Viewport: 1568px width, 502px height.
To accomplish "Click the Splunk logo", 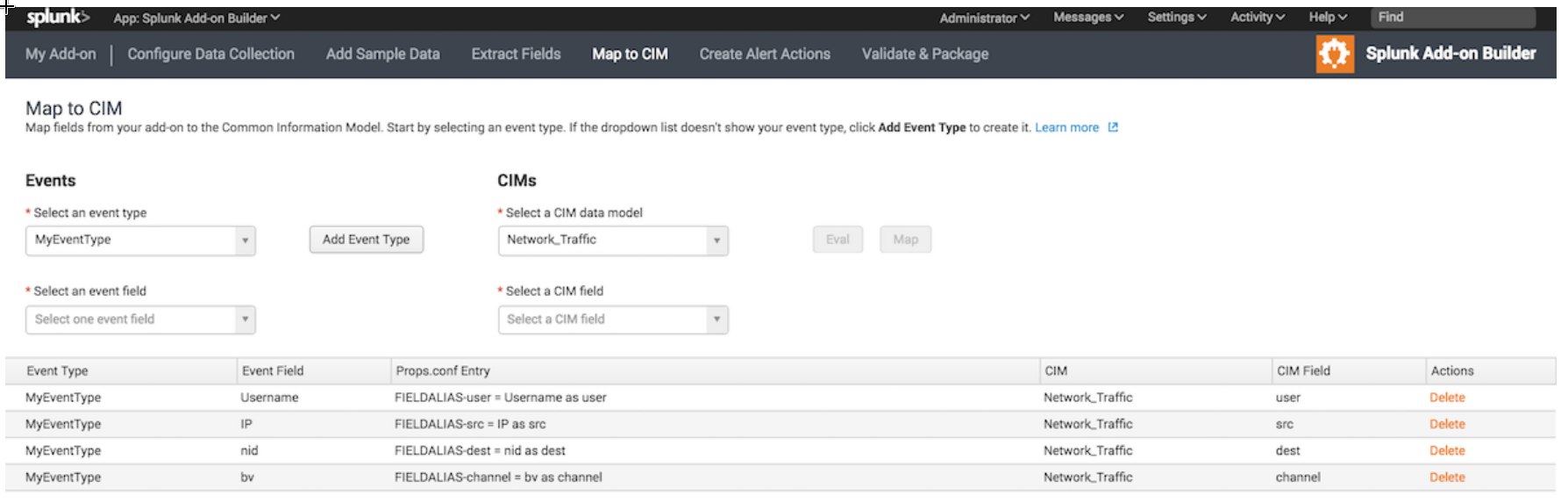I will click(58, 18).
